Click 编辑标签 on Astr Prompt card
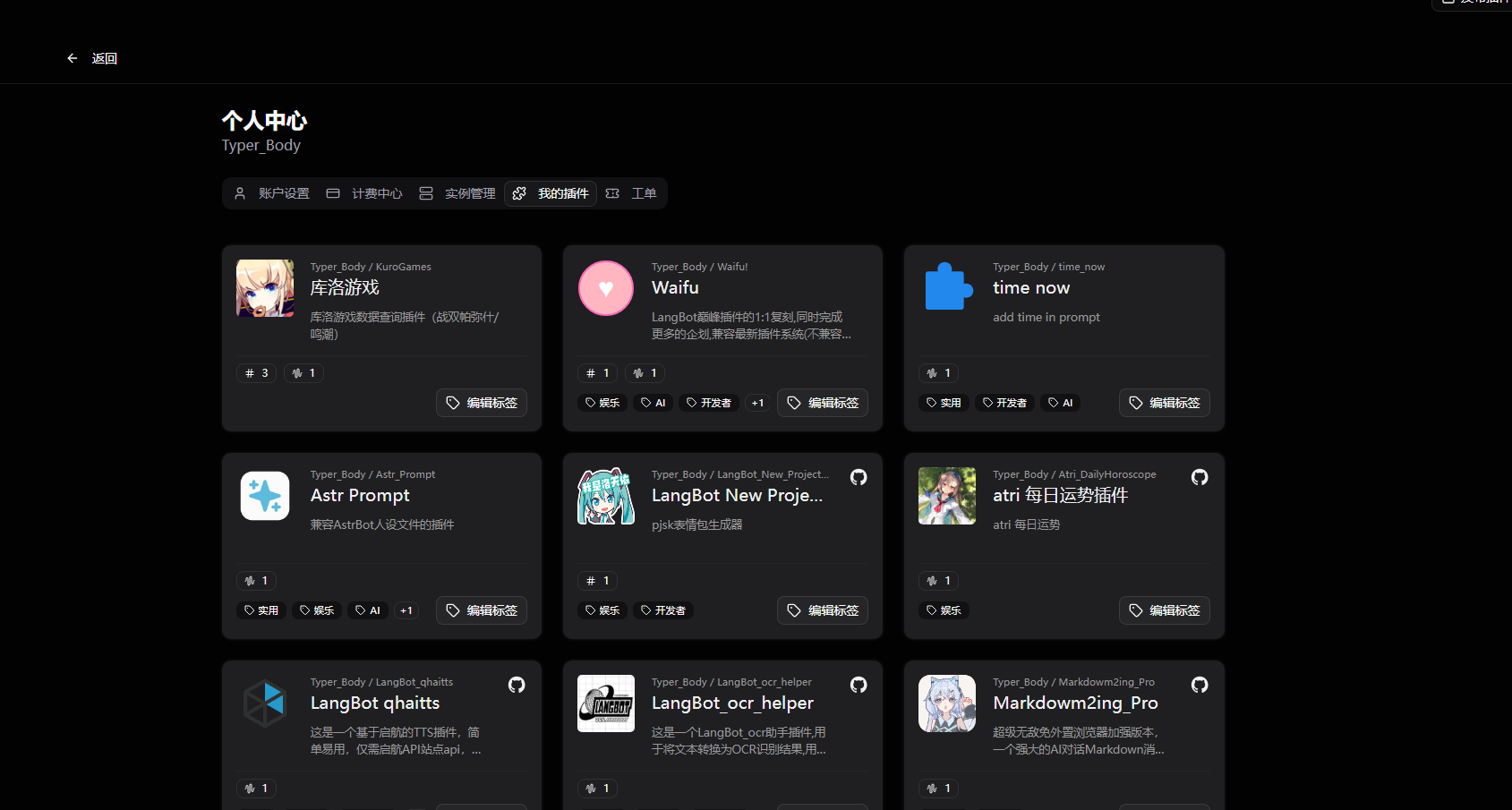The image size is (1512, 810). 482,610
